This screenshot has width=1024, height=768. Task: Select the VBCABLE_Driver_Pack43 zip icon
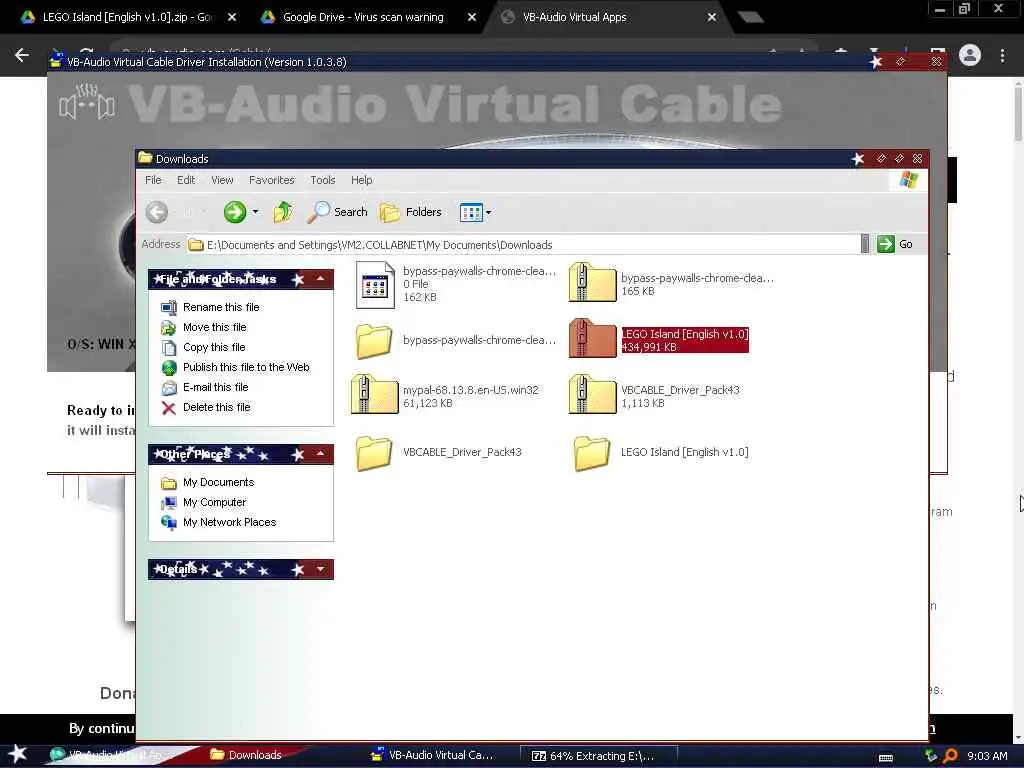tap(592, 394)
